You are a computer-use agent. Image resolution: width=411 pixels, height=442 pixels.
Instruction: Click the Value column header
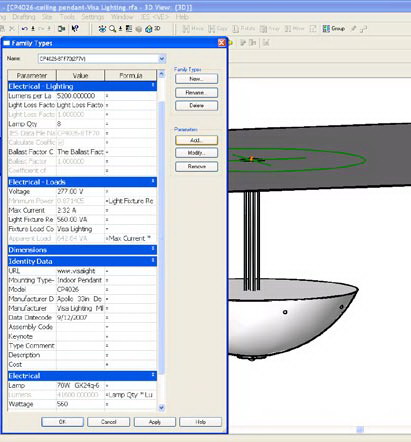80,76
